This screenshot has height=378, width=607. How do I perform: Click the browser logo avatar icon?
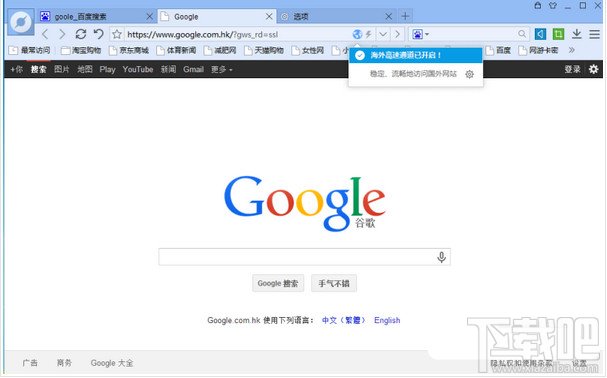pos(21,22)
